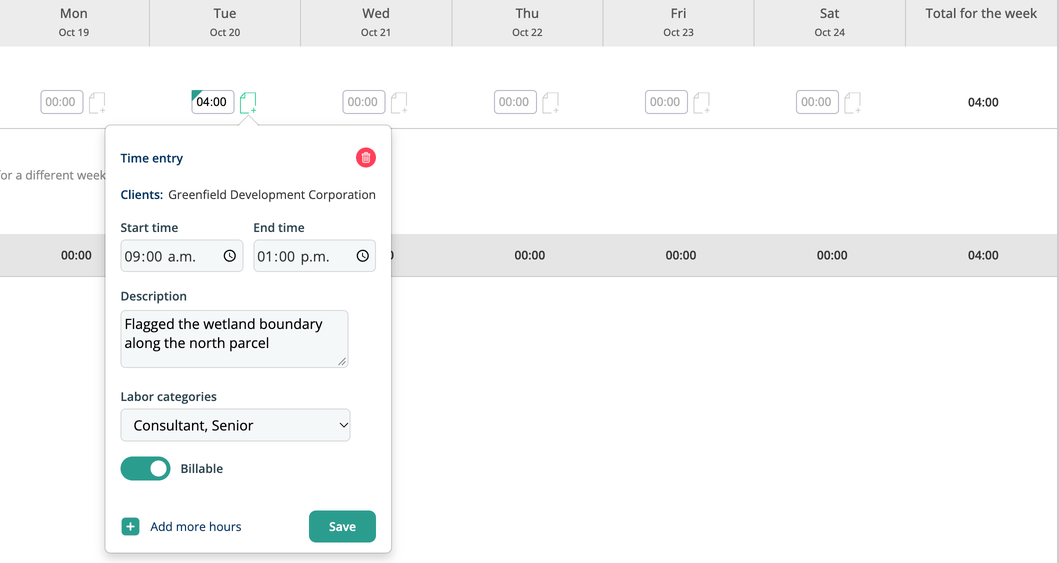Open note icon for Monday Oct 19
Image resolution: width=1059 pixels, height=563 pixels.
pyautogui.click(x=97, y=103)
